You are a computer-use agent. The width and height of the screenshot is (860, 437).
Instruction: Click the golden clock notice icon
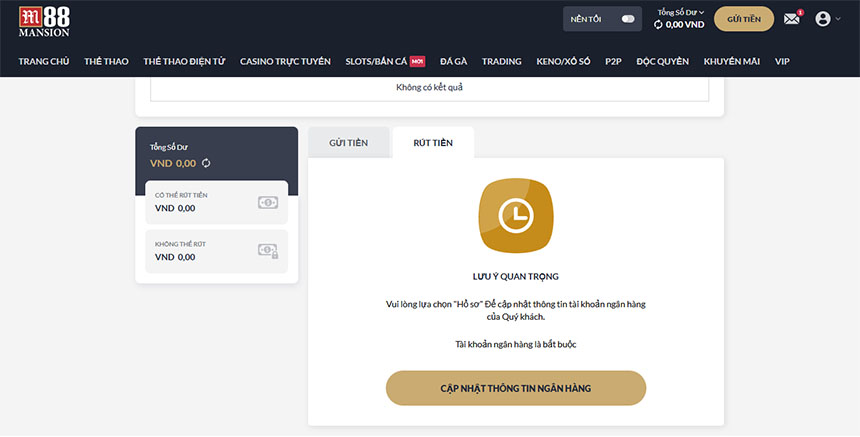point(515,216)
